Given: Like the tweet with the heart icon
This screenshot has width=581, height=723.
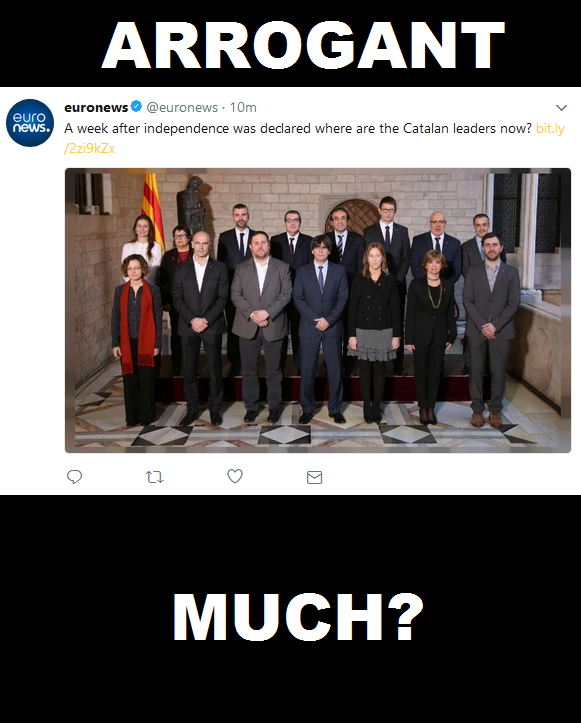Looking at the screenshot, I should pos(235,476).
